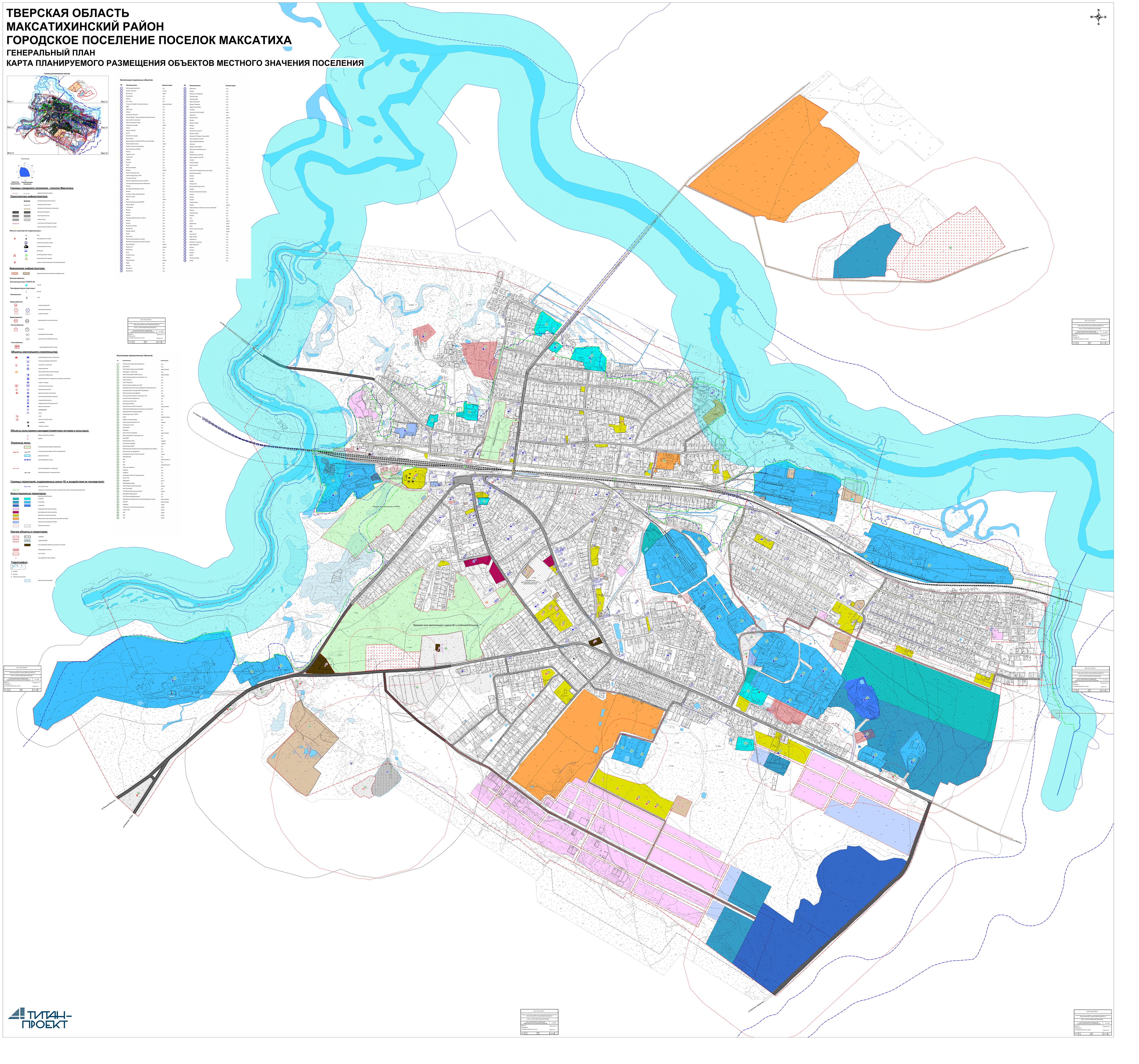
Task: Select the yellow public-business development swatch
Action: pyautogui.click(x=16, y=516)
